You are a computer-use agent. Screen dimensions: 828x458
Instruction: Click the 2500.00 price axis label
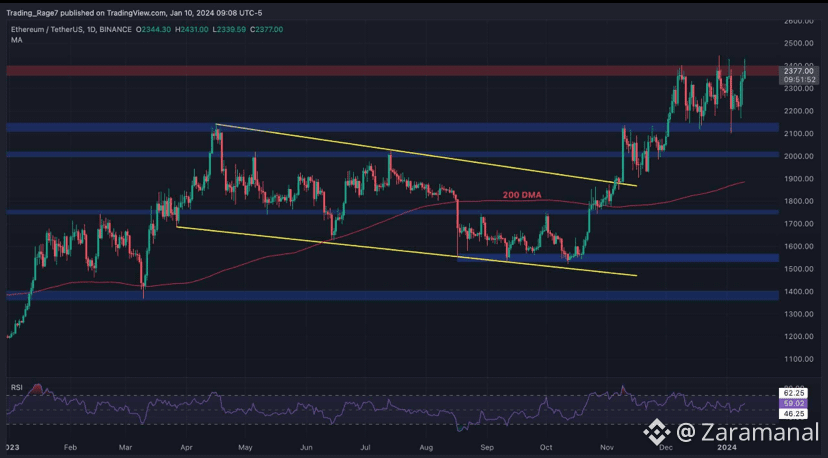[798, 43]
